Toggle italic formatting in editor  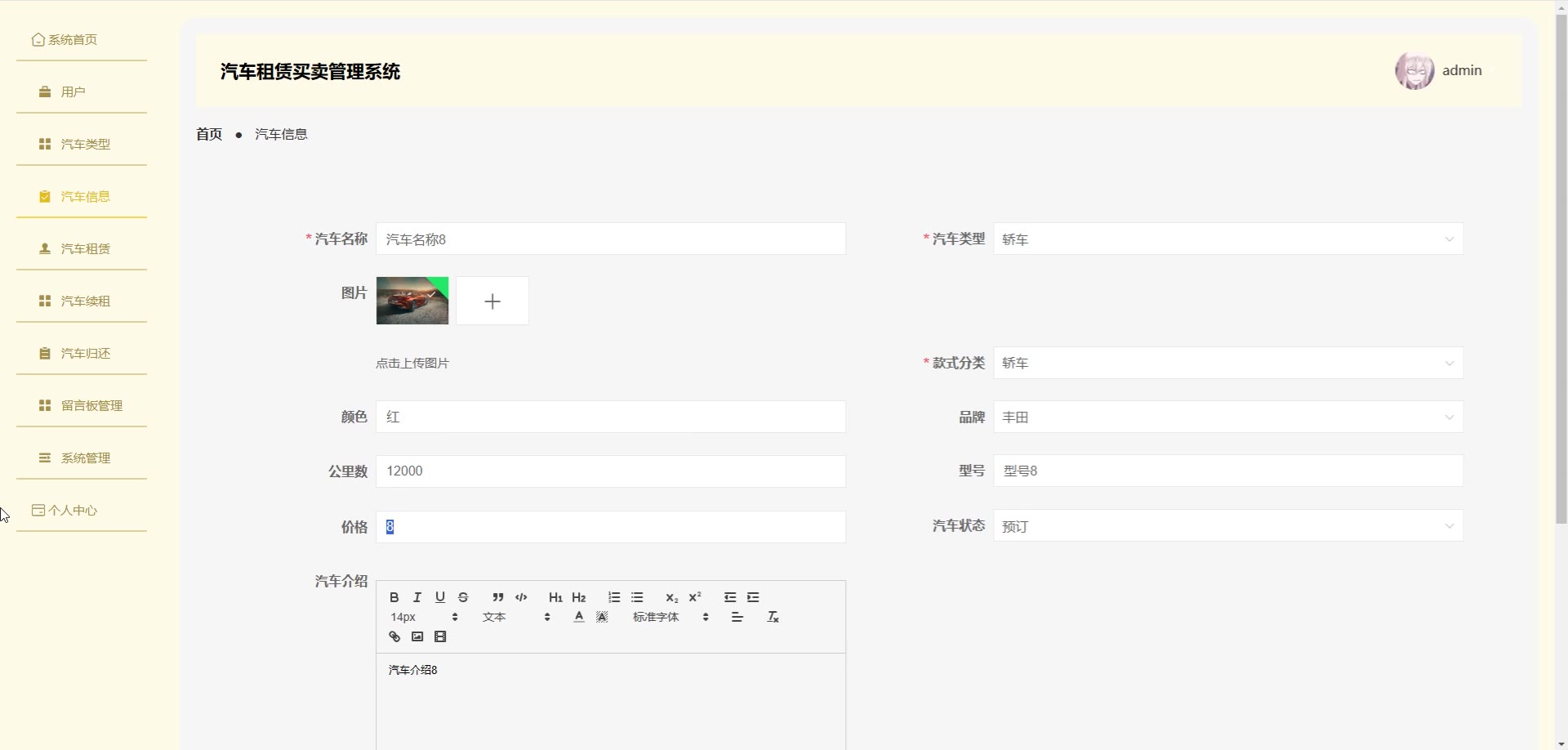pyautogui.click(x=417, y=597)
